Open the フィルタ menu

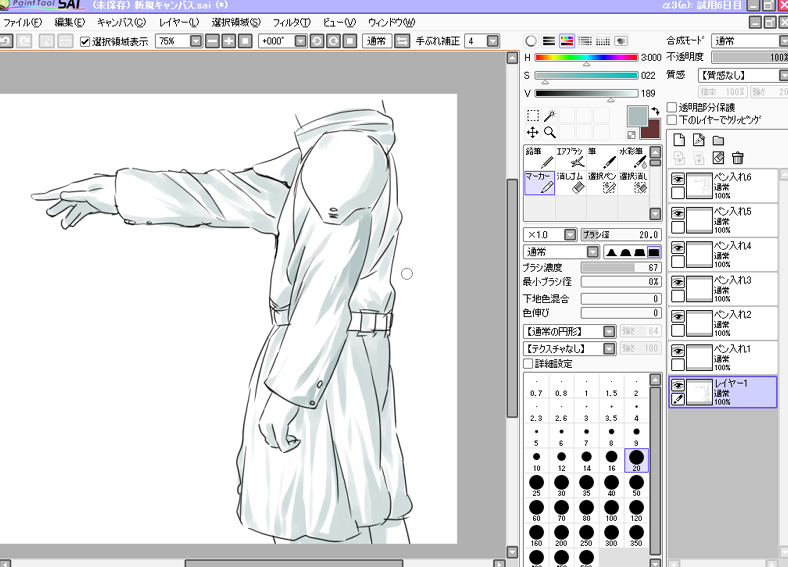pos(291,22)
